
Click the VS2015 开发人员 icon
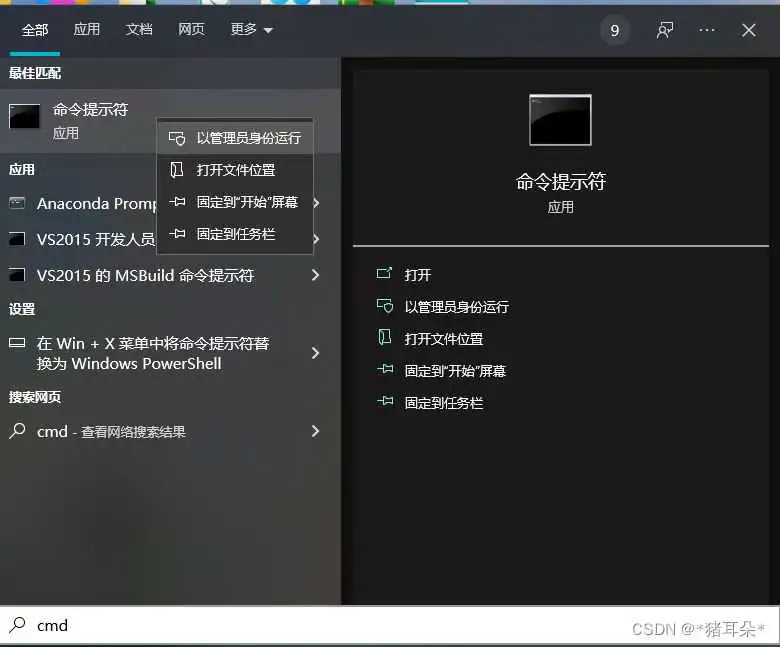17,239
